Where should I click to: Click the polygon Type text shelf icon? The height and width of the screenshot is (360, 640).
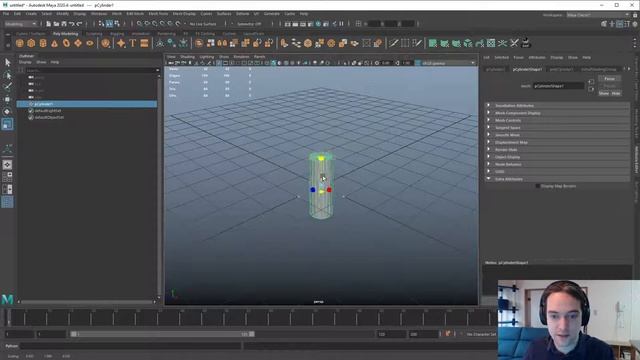coord(133,43)
